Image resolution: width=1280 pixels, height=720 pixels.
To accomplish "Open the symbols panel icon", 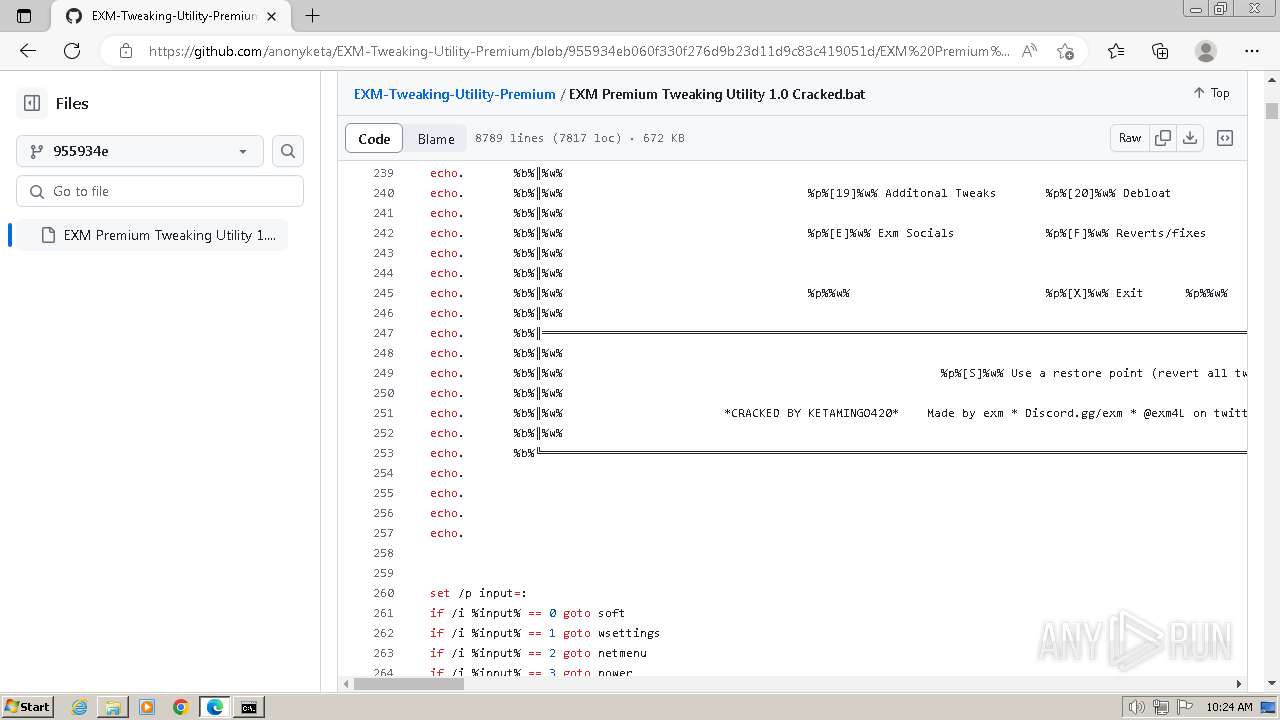I will point(1225,138).
